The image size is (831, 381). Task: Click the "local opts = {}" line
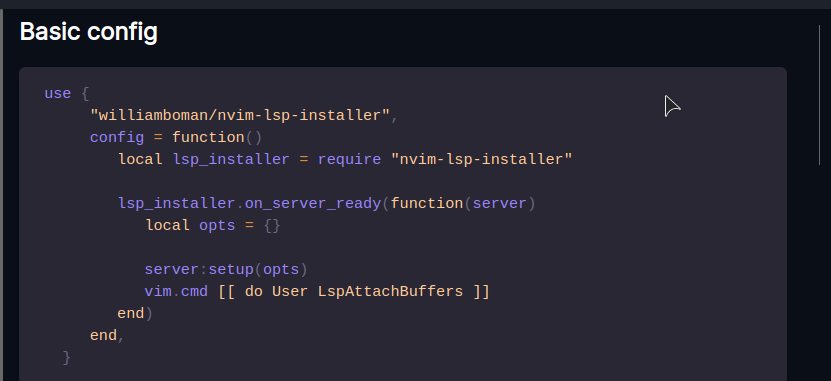213,226
